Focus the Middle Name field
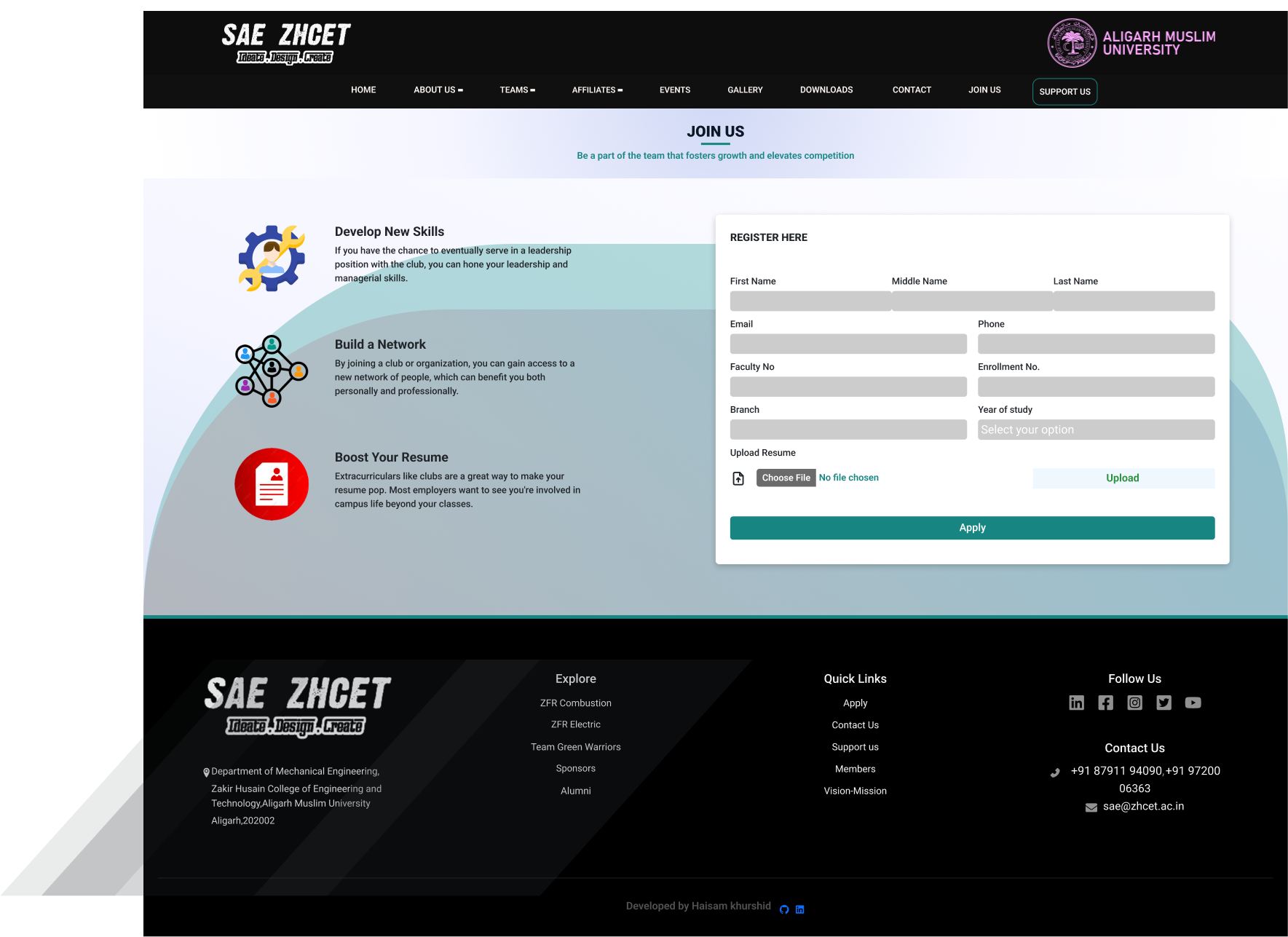The image size is (1288, 937). 972,301
